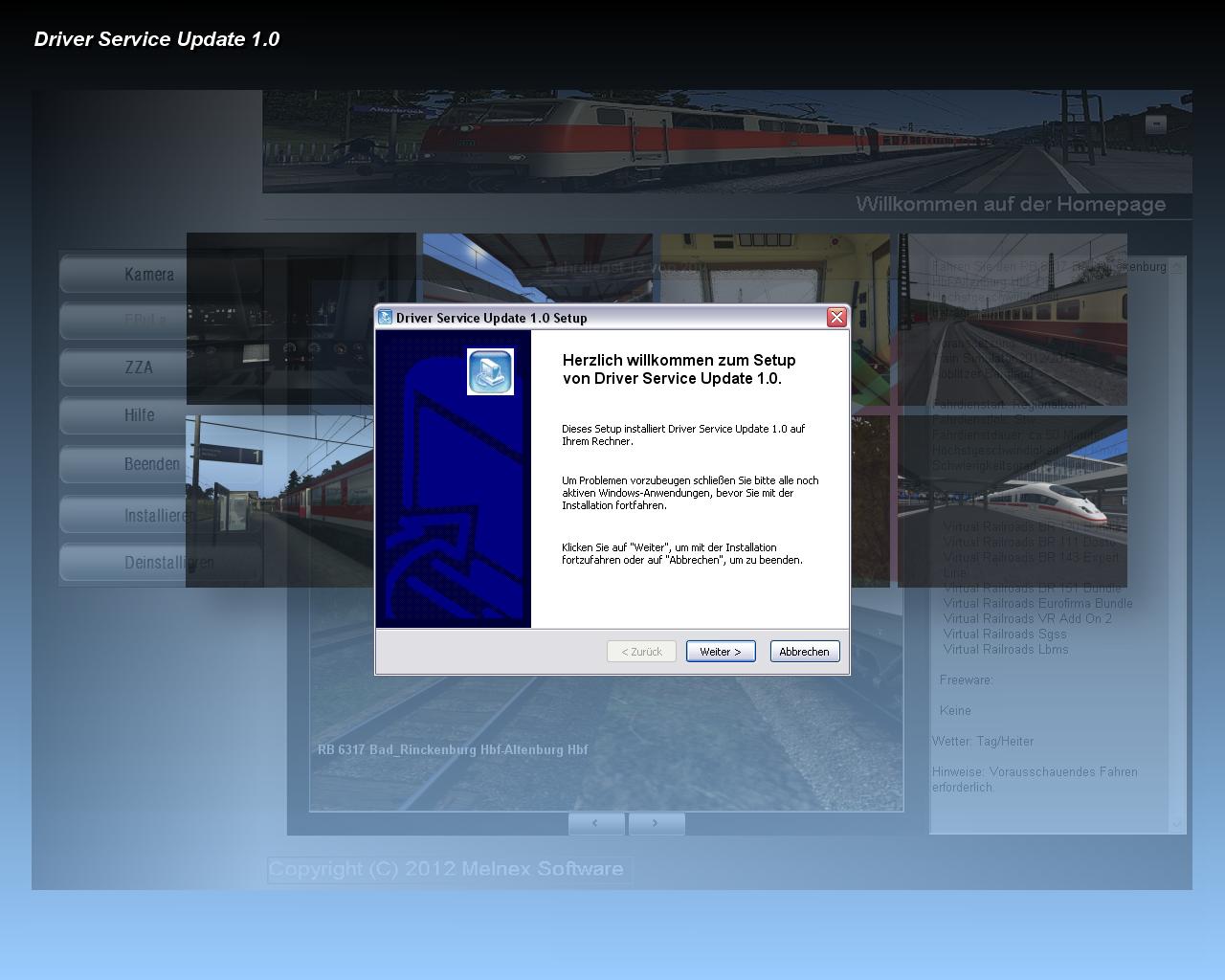Click the small title bar icon of the Setup window
Image resolution: width=1225 pixels, height=980 pixels.
click(385, 318)
